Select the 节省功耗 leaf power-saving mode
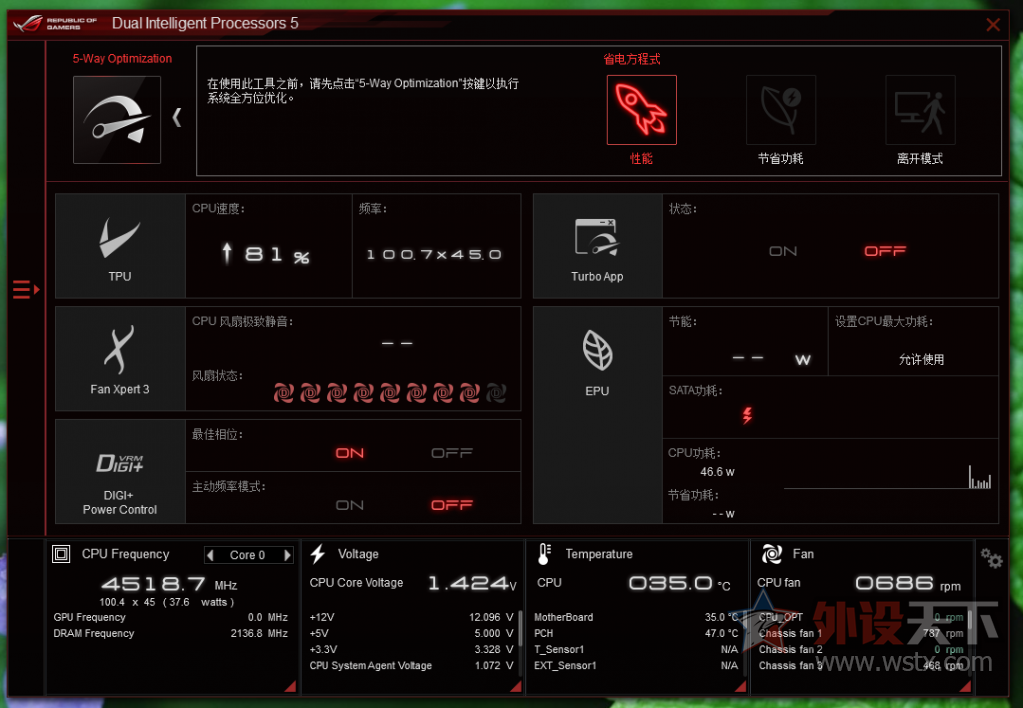 (781, 110)
